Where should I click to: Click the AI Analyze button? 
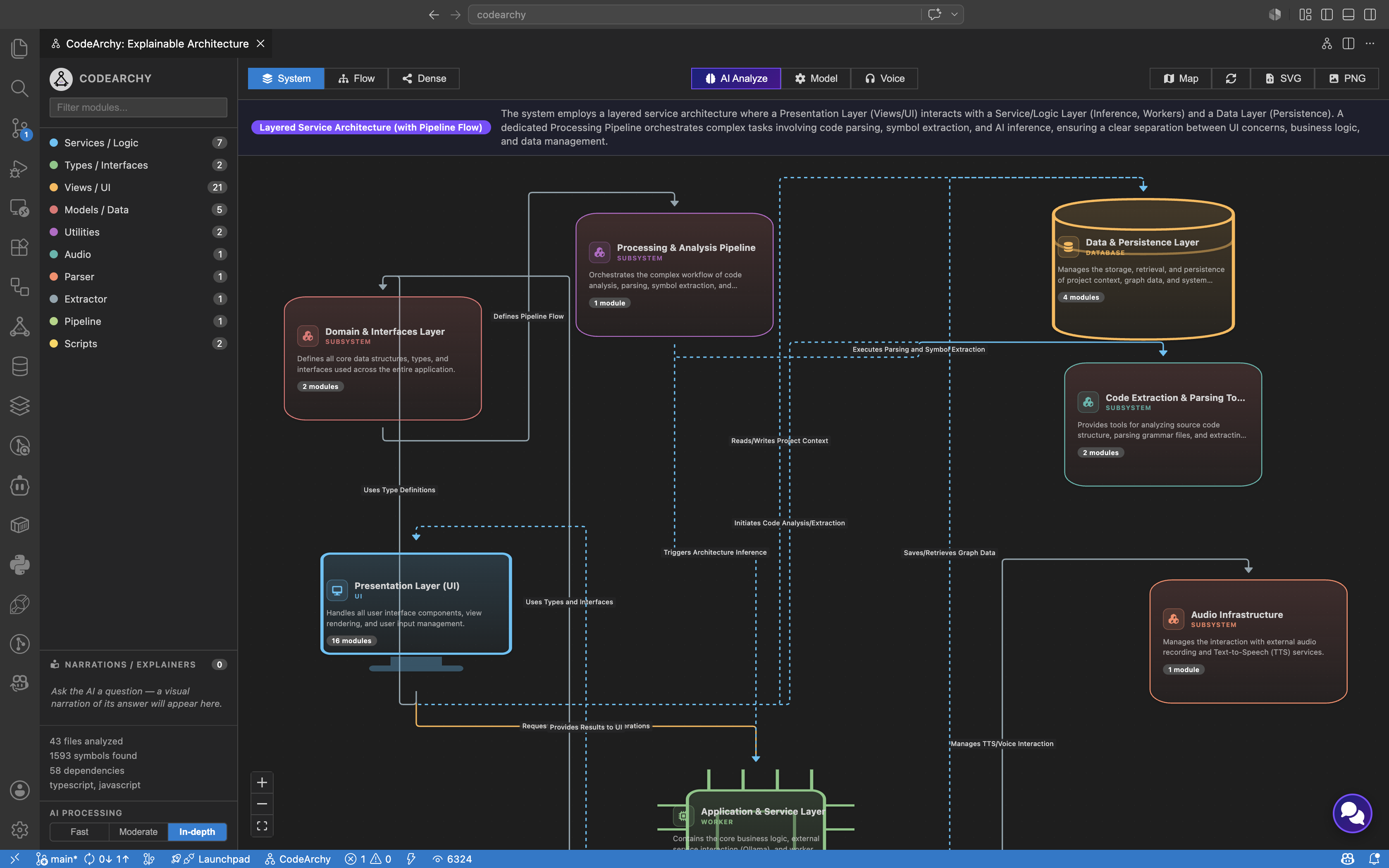tap(736, 79)
